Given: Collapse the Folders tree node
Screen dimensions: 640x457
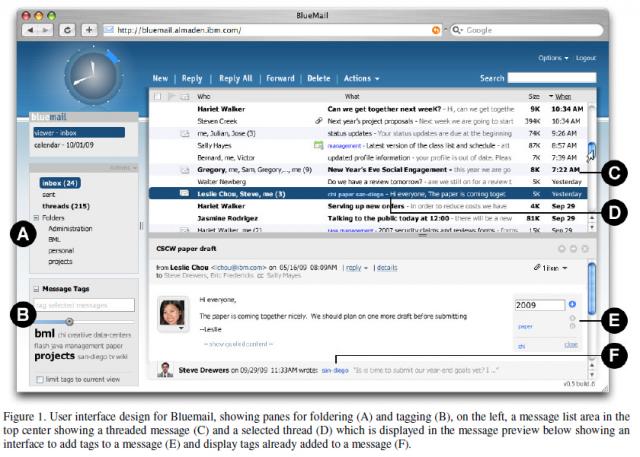Looking at the screenshot, I should coord(36,218).
